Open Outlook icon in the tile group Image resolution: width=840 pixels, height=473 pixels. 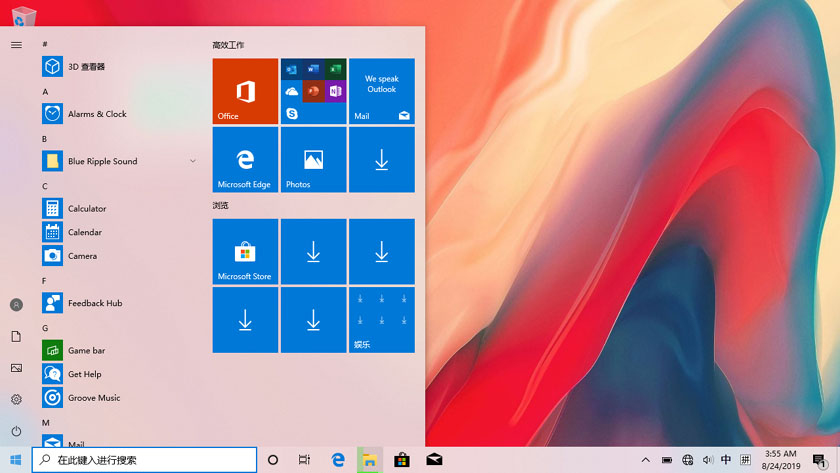291,69
